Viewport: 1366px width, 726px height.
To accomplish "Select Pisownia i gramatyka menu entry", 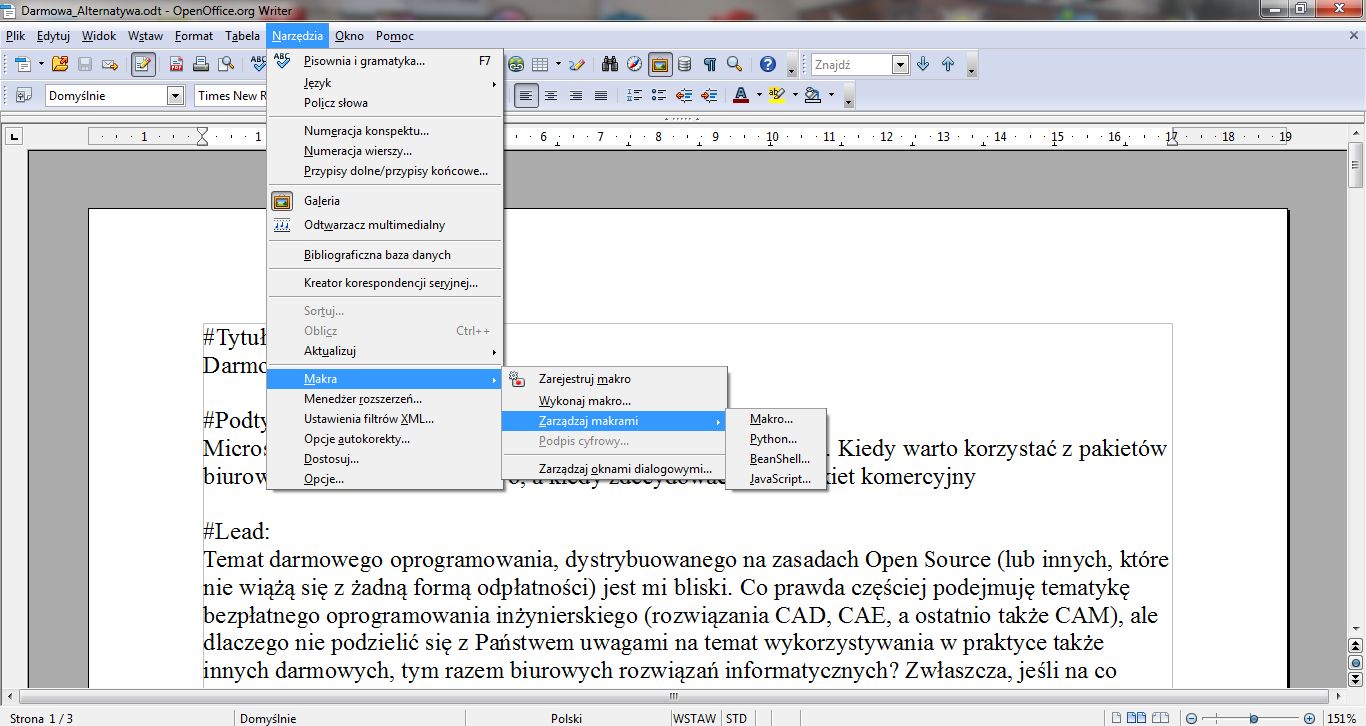I will click(x=384, y=61).
